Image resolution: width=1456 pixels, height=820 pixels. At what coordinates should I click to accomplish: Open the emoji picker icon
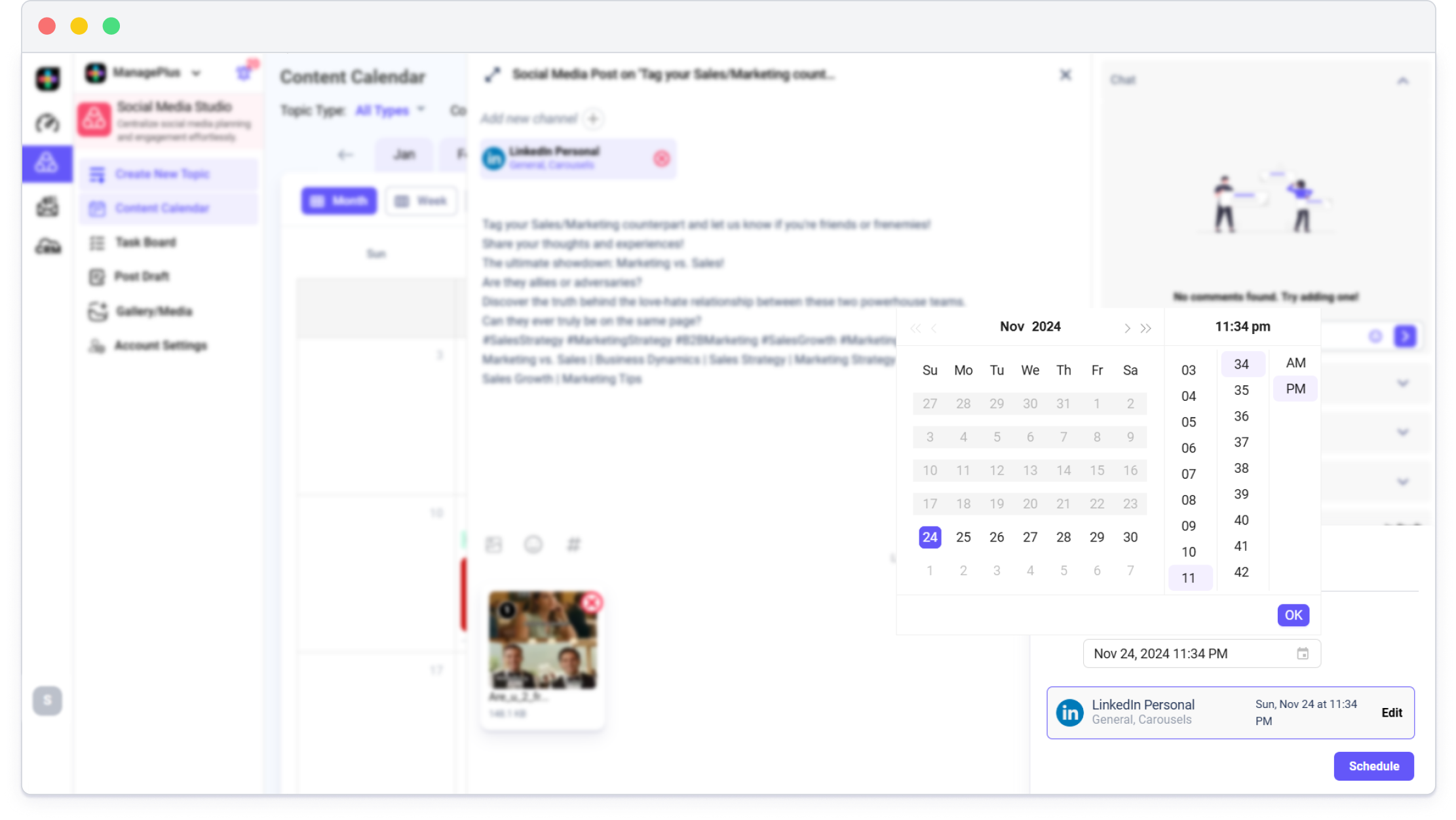point(533,544)
